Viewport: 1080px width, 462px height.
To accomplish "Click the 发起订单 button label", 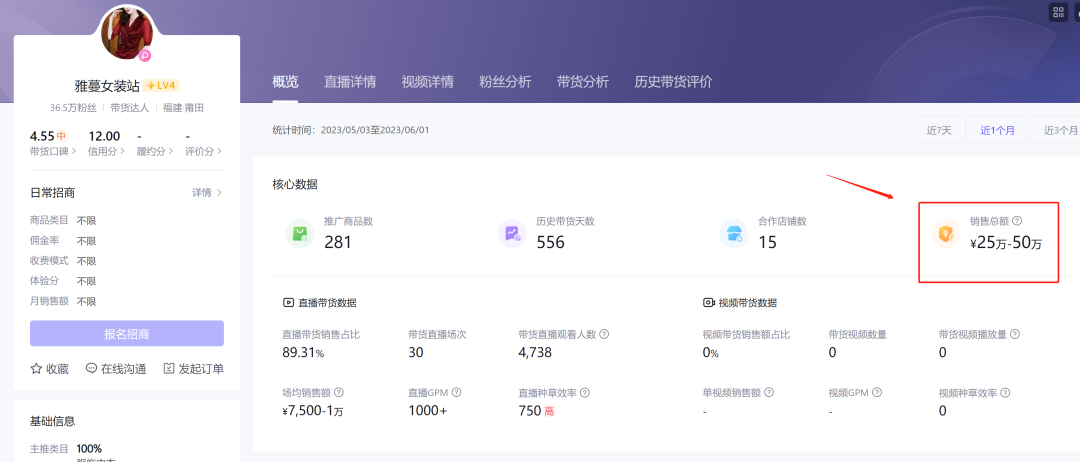I will coord(201,369).
